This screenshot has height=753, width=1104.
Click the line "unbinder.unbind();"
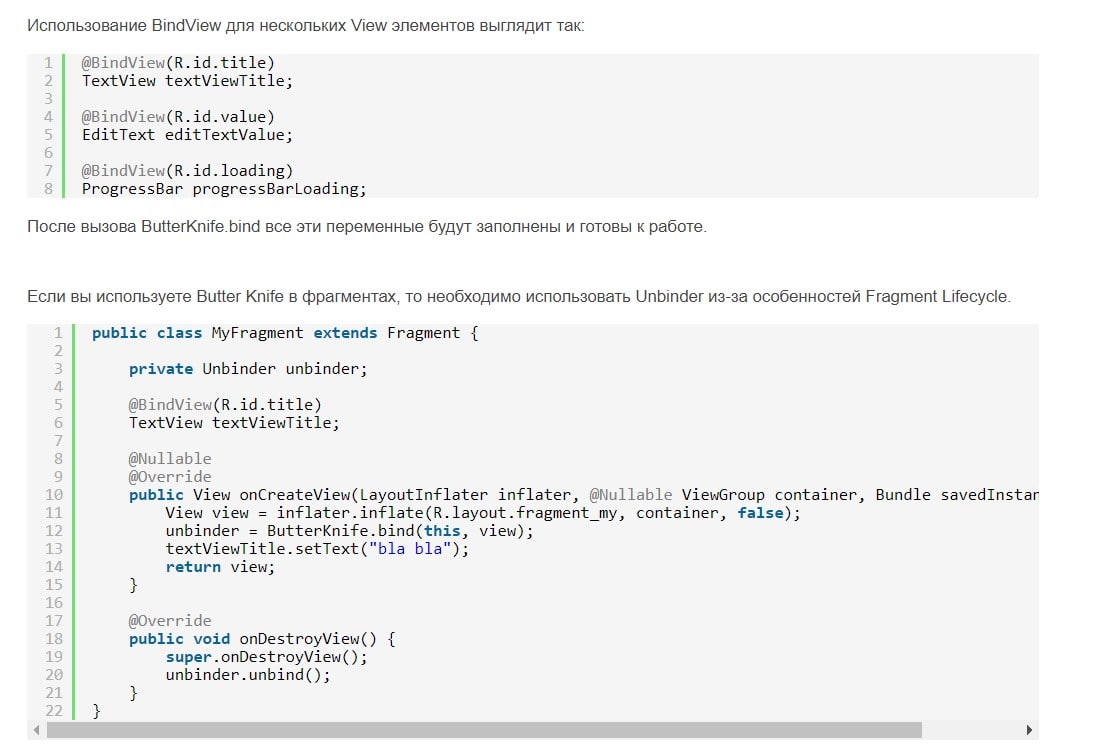click(248, 676)
